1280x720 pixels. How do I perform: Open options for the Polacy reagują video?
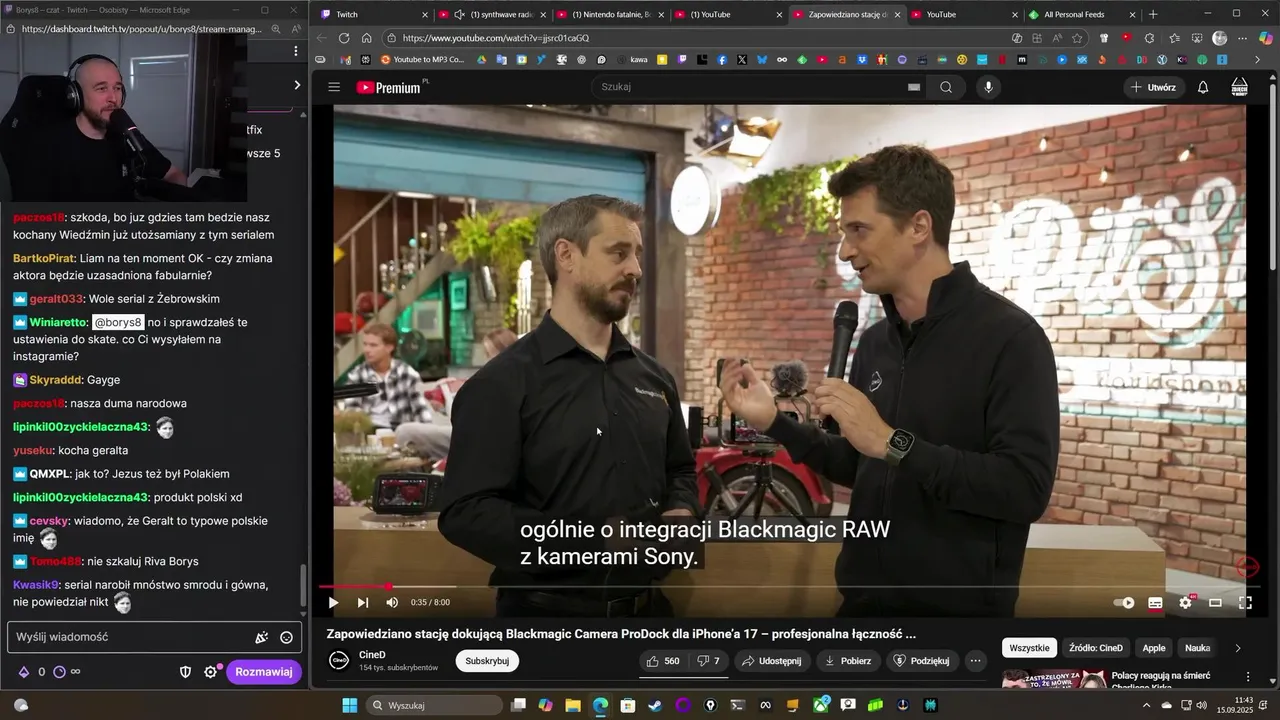pos(1247,677)
